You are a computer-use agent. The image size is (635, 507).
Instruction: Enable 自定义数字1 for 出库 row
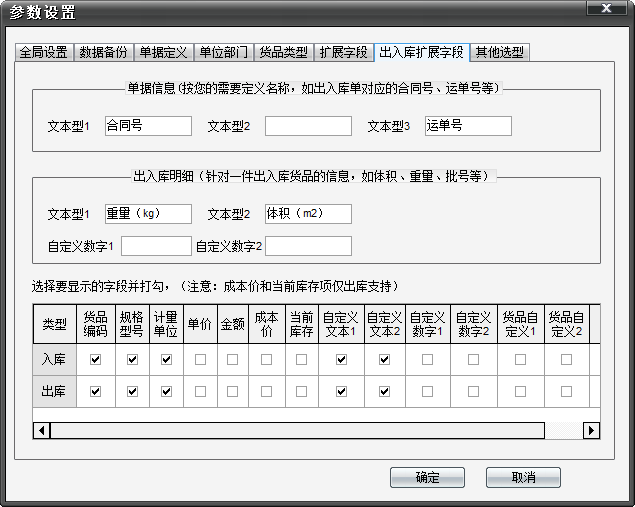tap(427, 392)
